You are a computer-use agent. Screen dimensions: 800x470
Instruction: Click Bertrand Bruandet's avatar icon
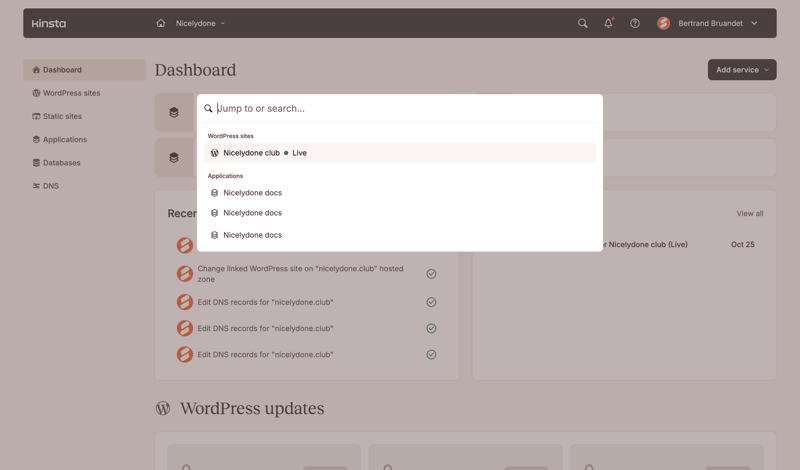point(663,23)
